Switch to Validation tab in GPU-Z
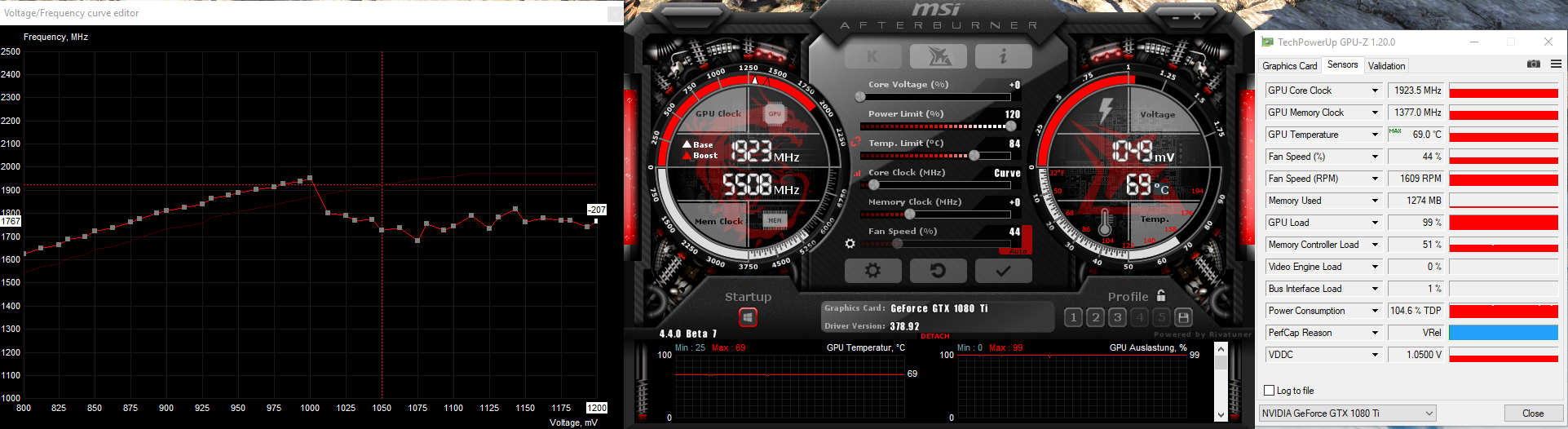The width and height of the screenshot is (1568, 429). point(1386,66)
